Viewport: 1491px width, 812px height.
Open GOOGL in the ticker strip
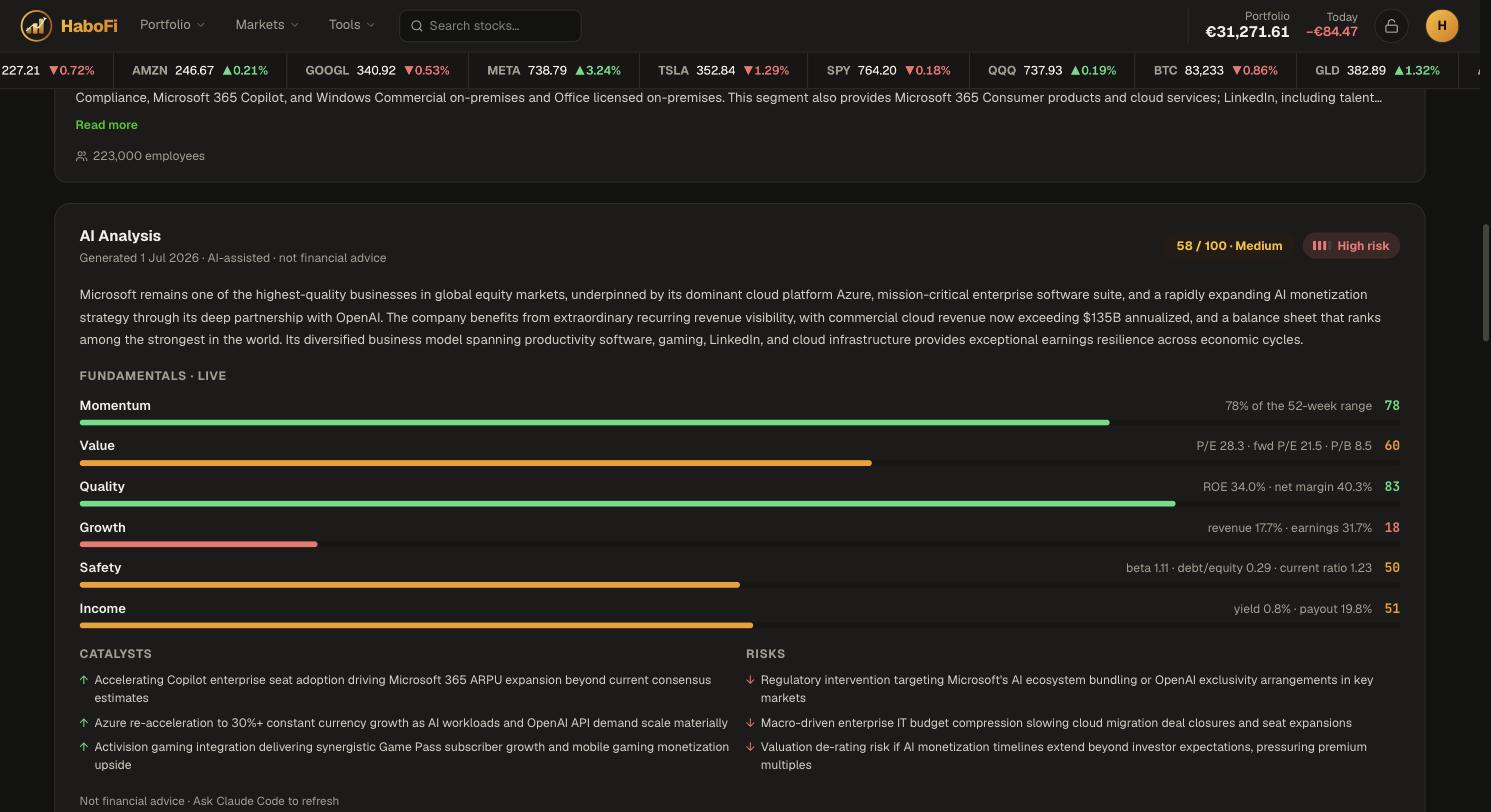point(377,71)
